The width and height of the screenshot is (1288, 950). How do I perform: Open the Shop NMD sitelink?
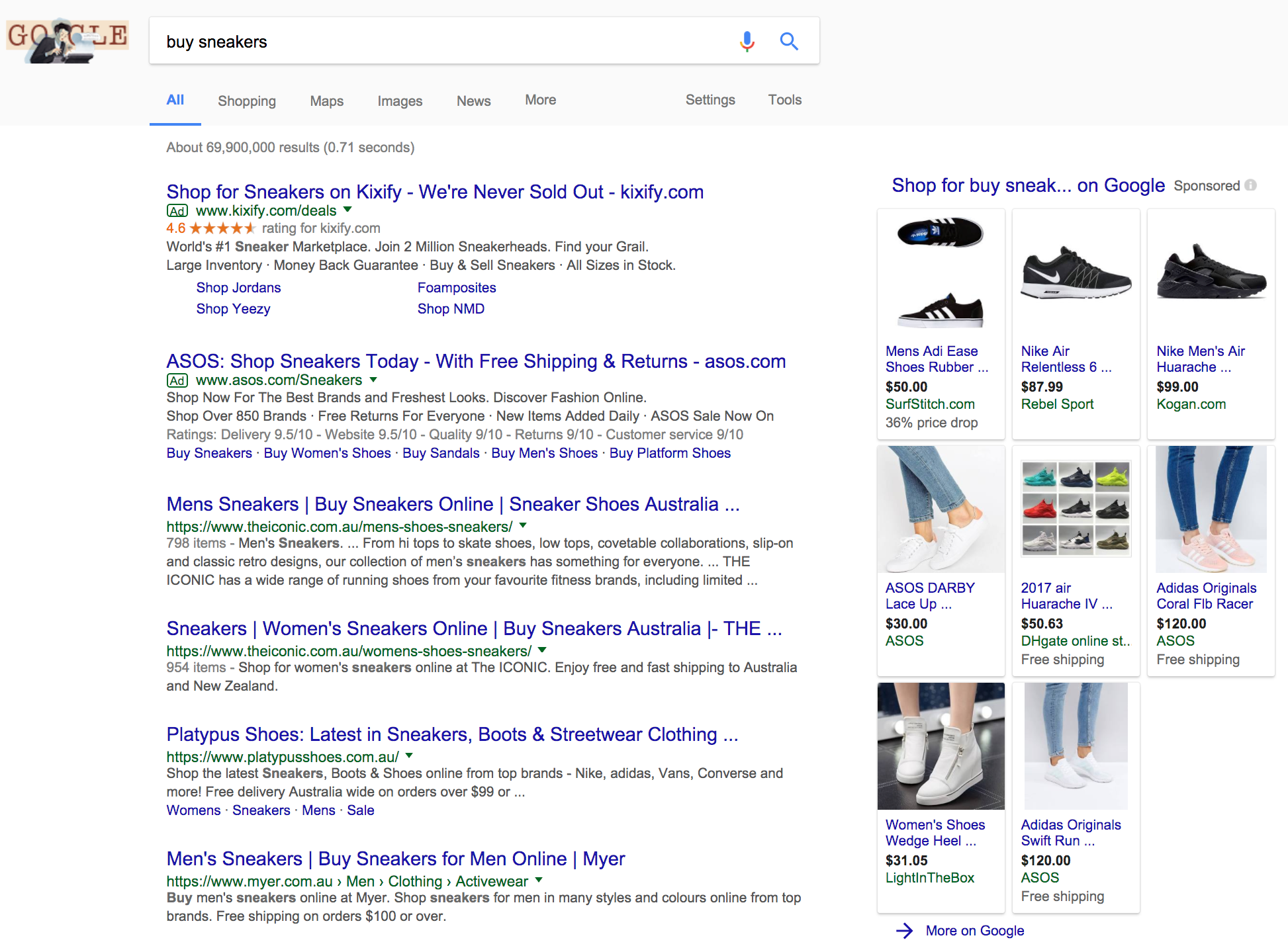tap(451, 309)
